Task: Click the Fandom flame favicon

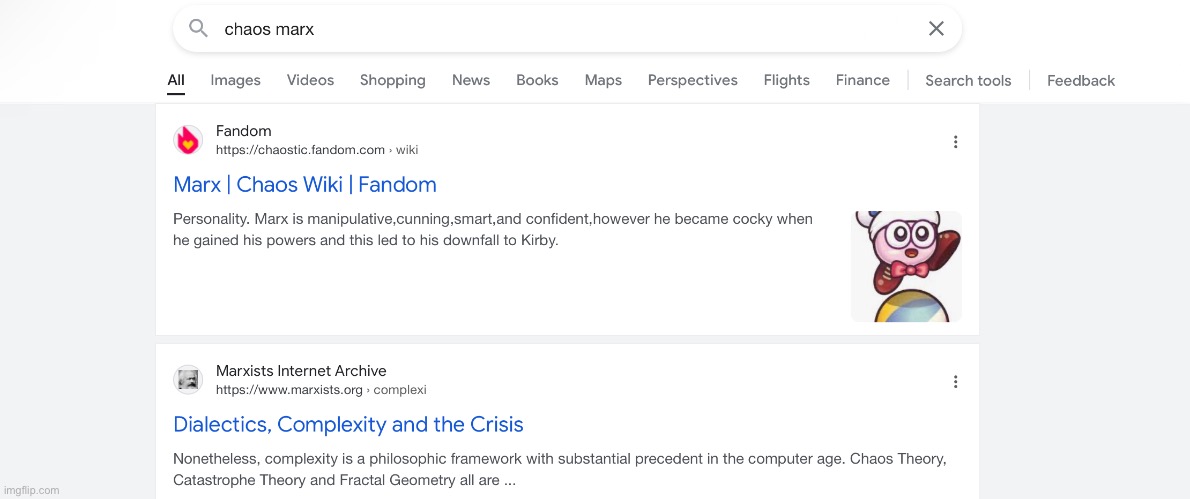Action: 188,141
